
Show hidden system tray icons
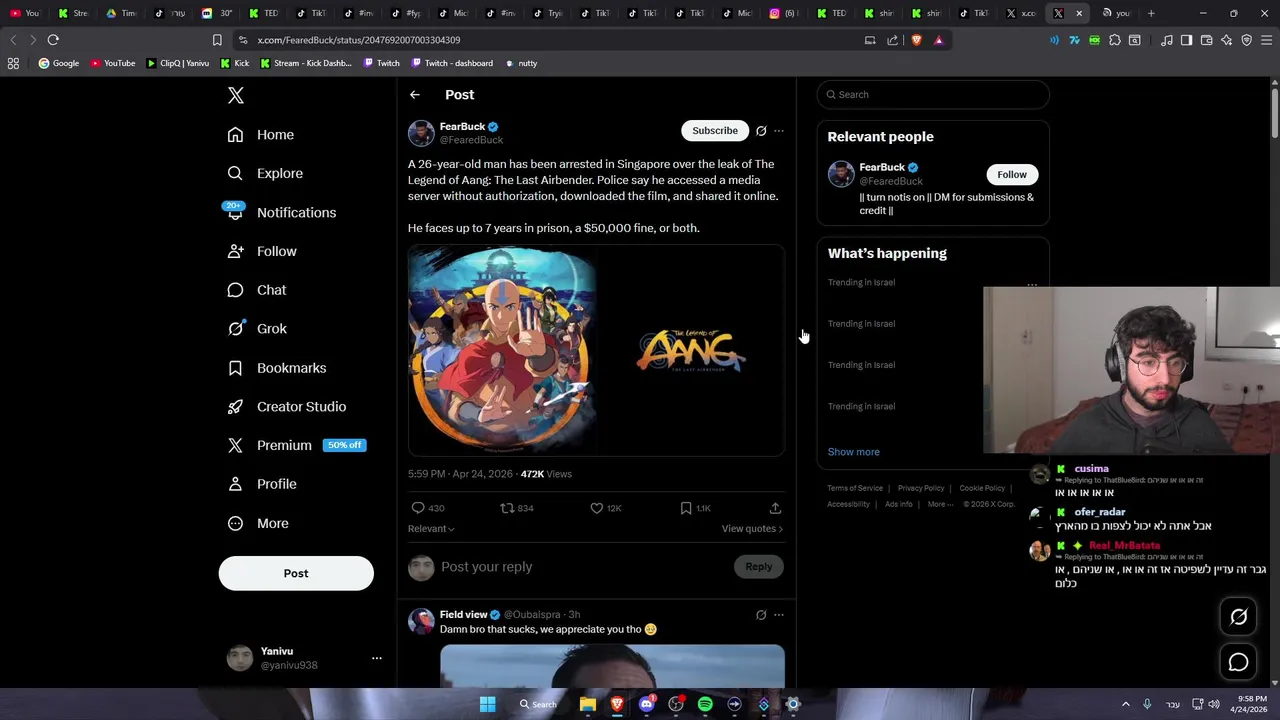point(1125,704)
